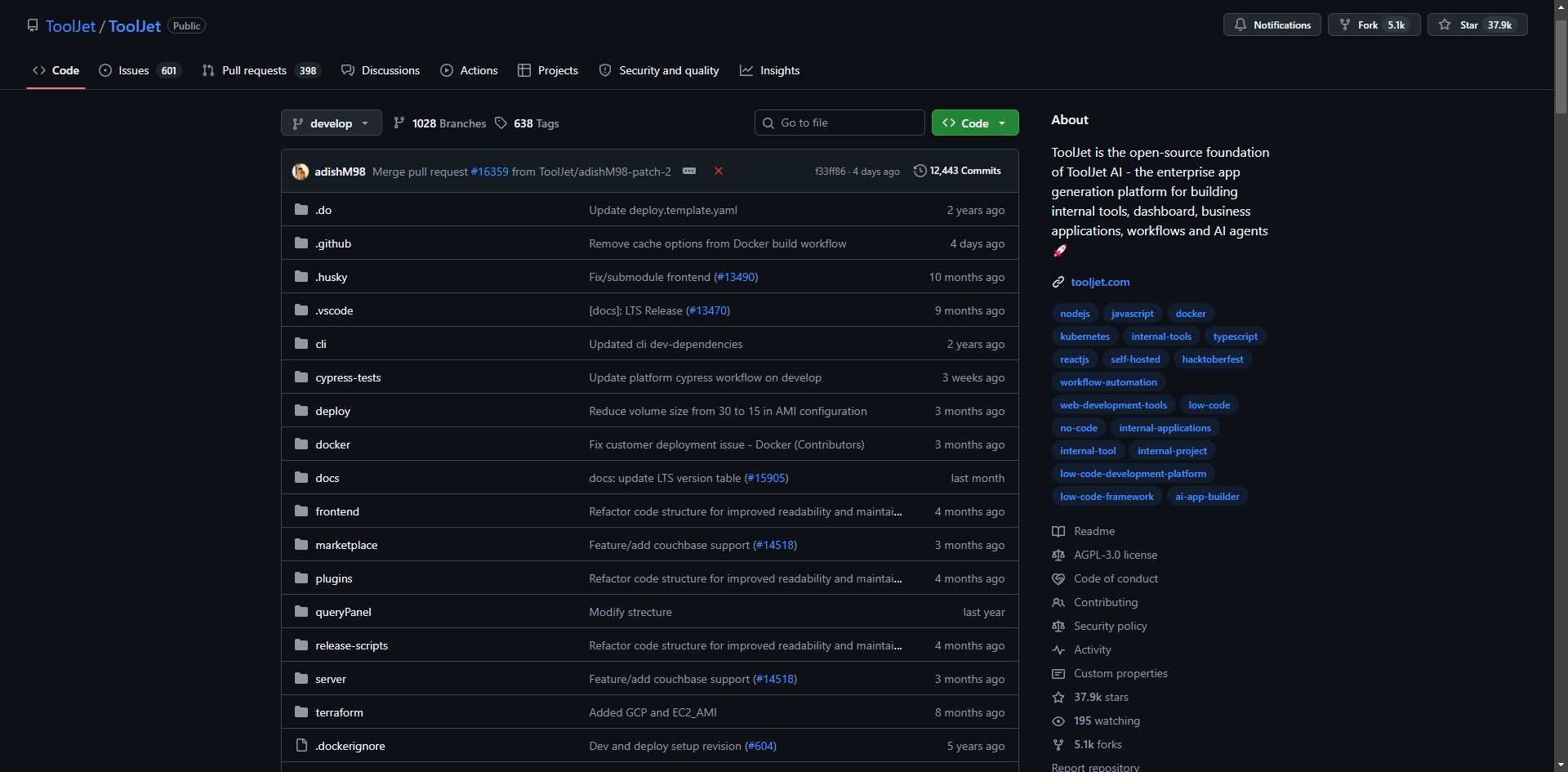1568x772 pixels.
Task: Open the Insights tab
Action: pos(770,70)
